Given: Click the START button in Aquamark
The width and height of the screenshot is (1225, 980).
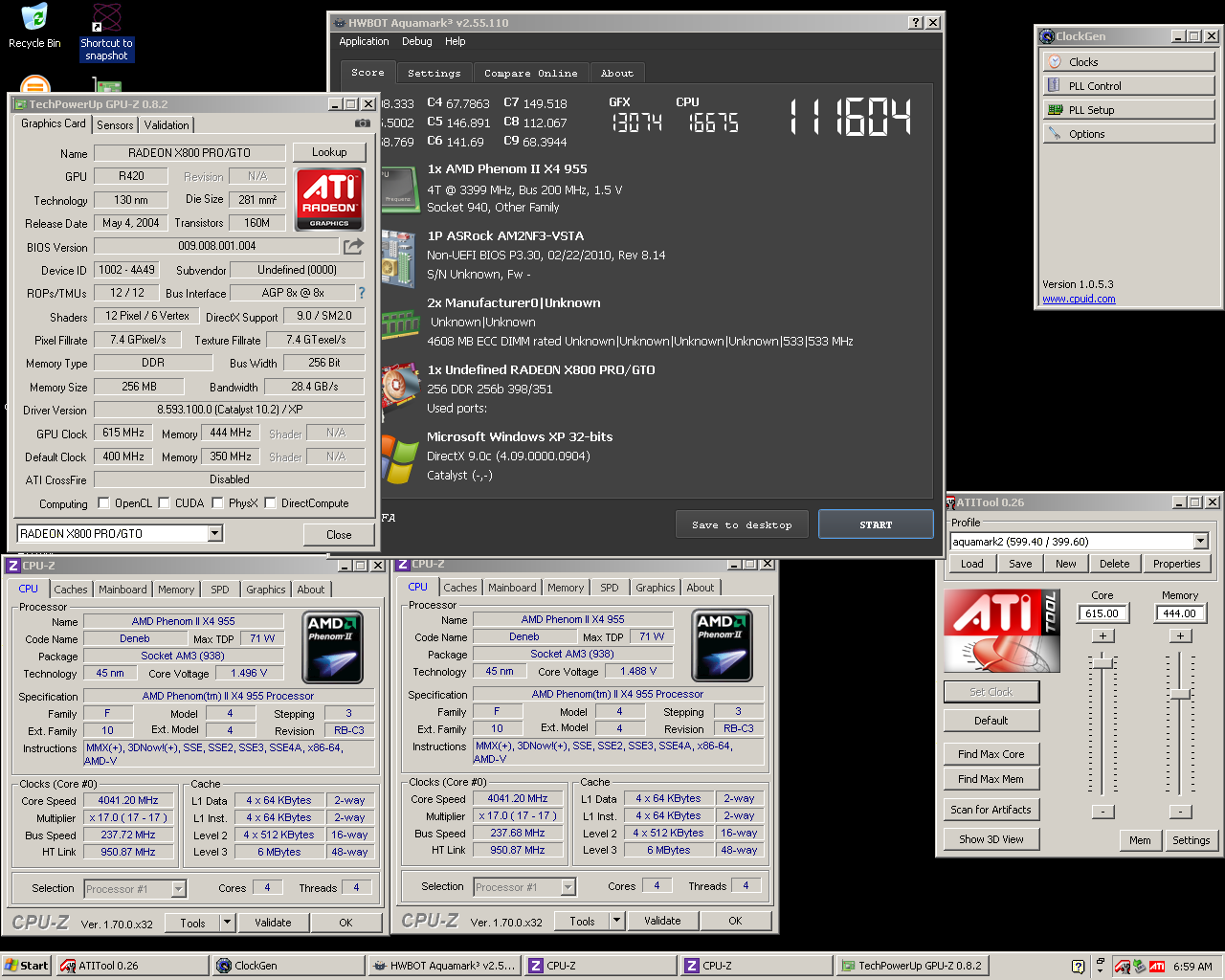Looking at the screenshot, I should [x=876, y=524].
